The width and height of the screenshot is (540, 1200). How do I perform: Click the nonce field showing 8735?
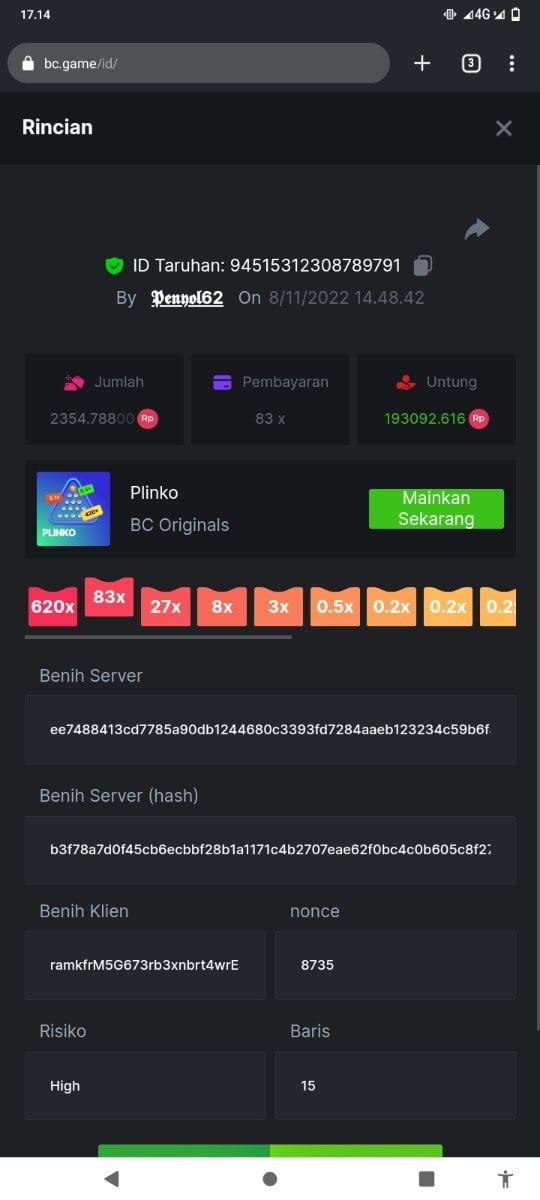click(395, 965)
